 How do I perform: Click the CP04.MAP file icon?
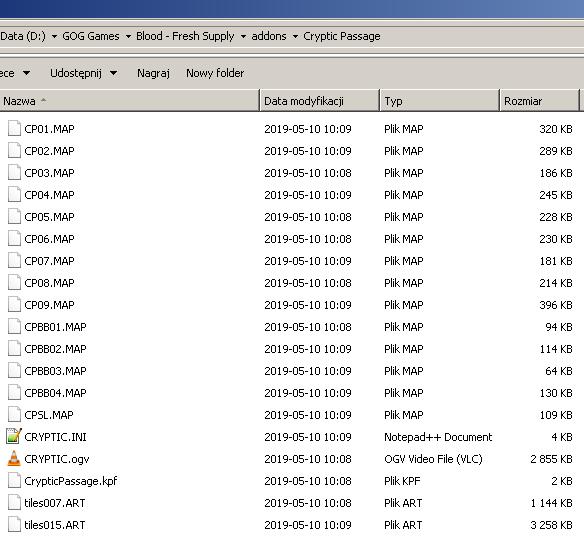14,194
